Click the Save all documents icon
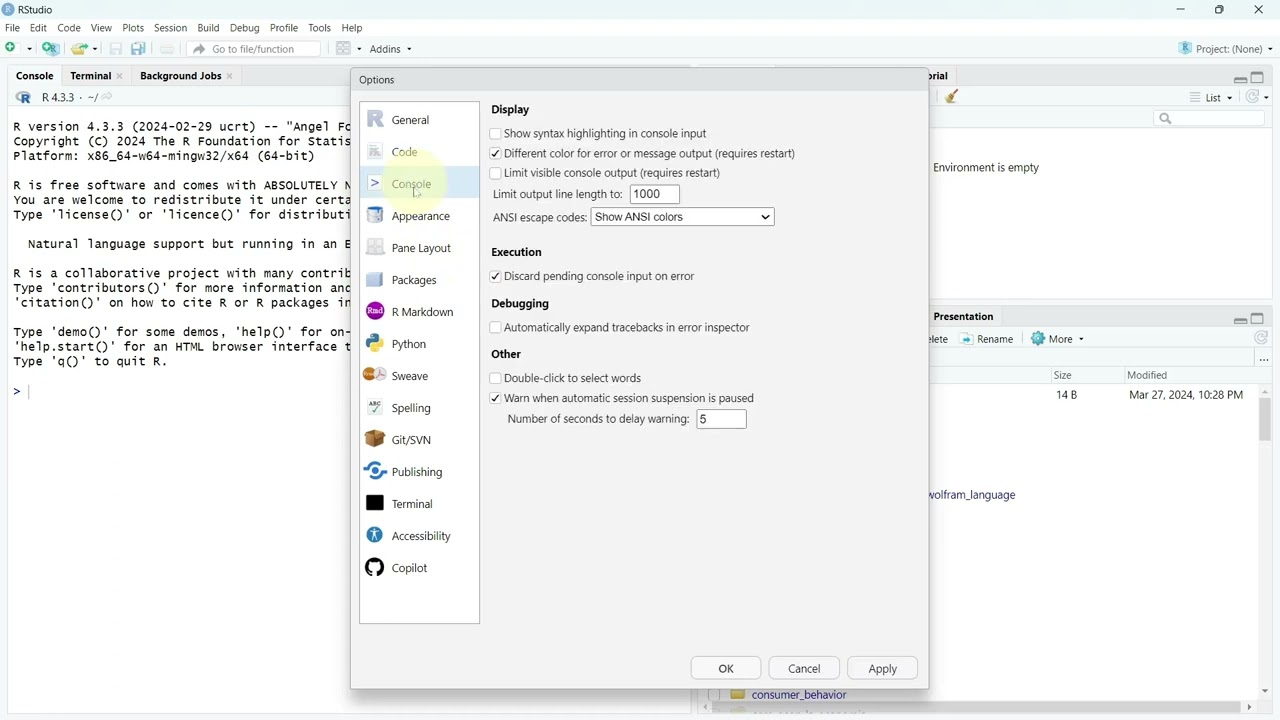 (x=139, y=49)
